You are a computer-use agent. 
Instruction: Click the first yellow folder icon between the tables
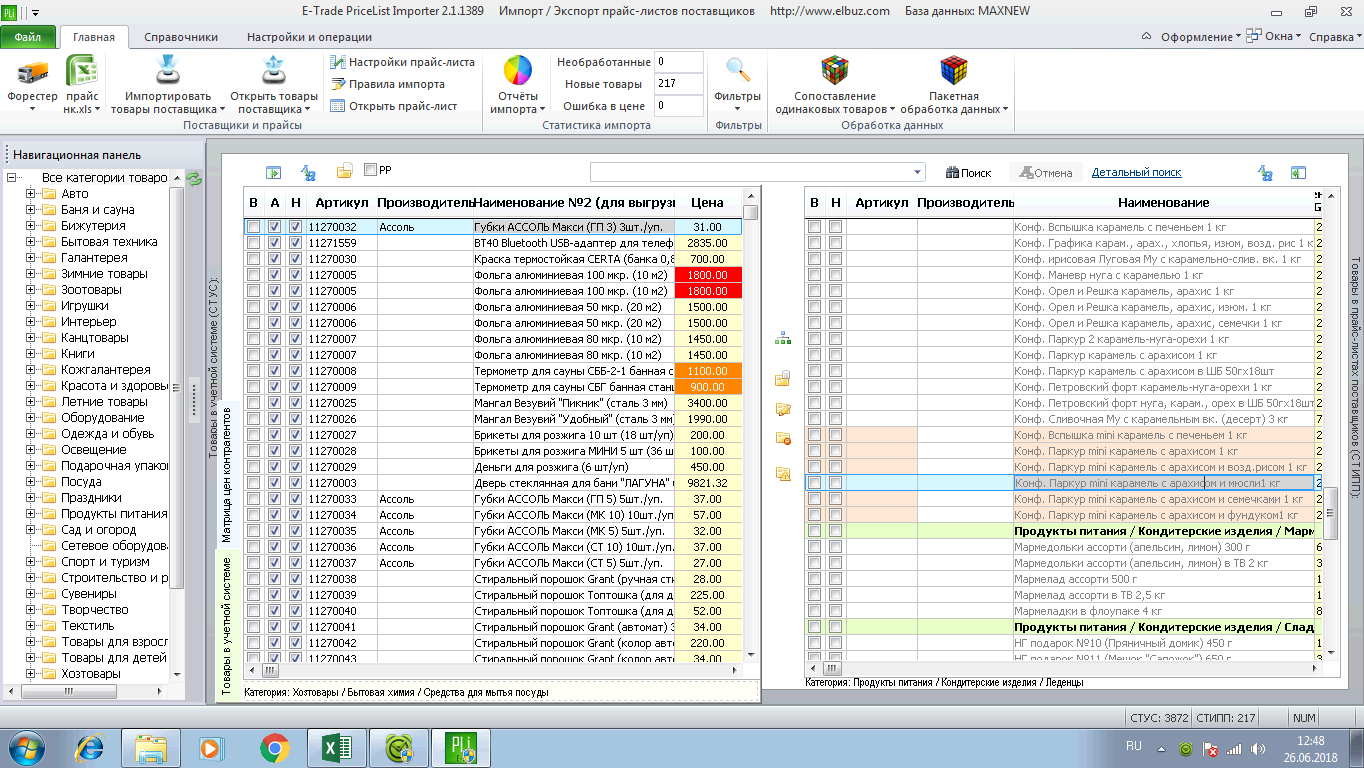click(x=783, y=378)
